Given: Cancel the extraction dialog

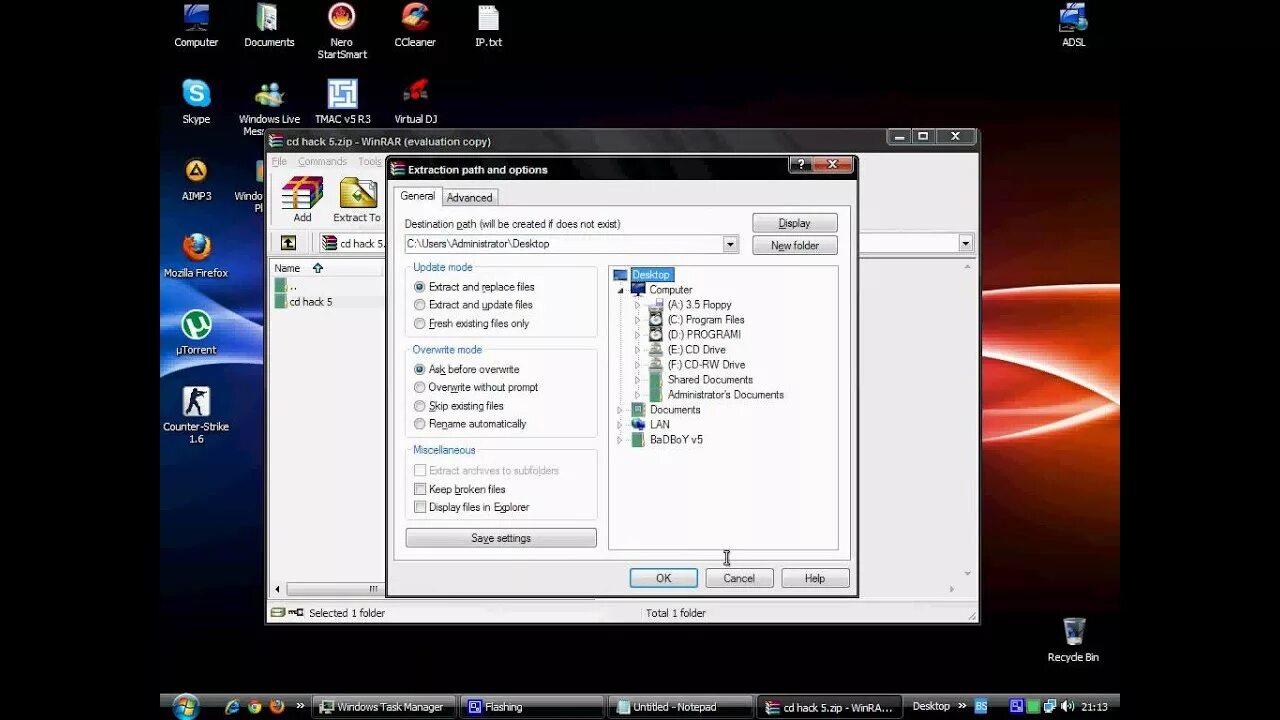Looking at the screenshot, I should point(739,578).
